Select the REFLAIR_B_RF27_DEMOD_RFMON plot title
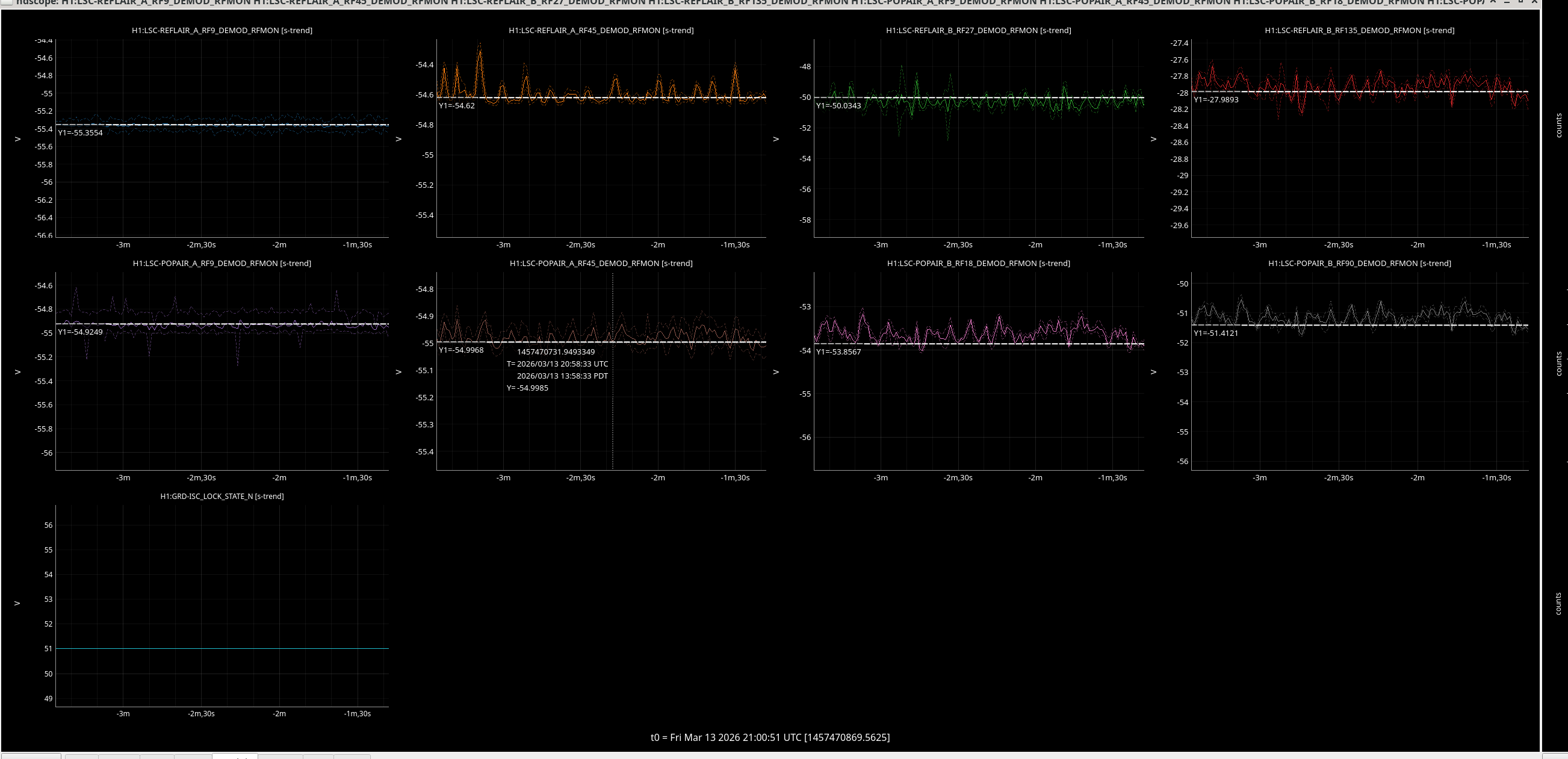1568x759 pixels. tap(978, 31)
